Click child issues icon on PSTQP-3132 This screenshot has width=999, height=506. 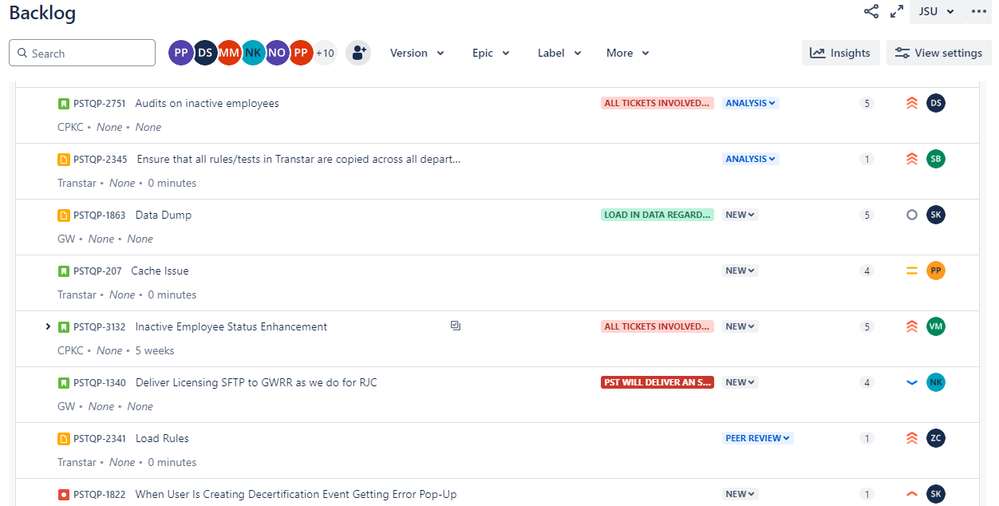(x=456, y=326)
